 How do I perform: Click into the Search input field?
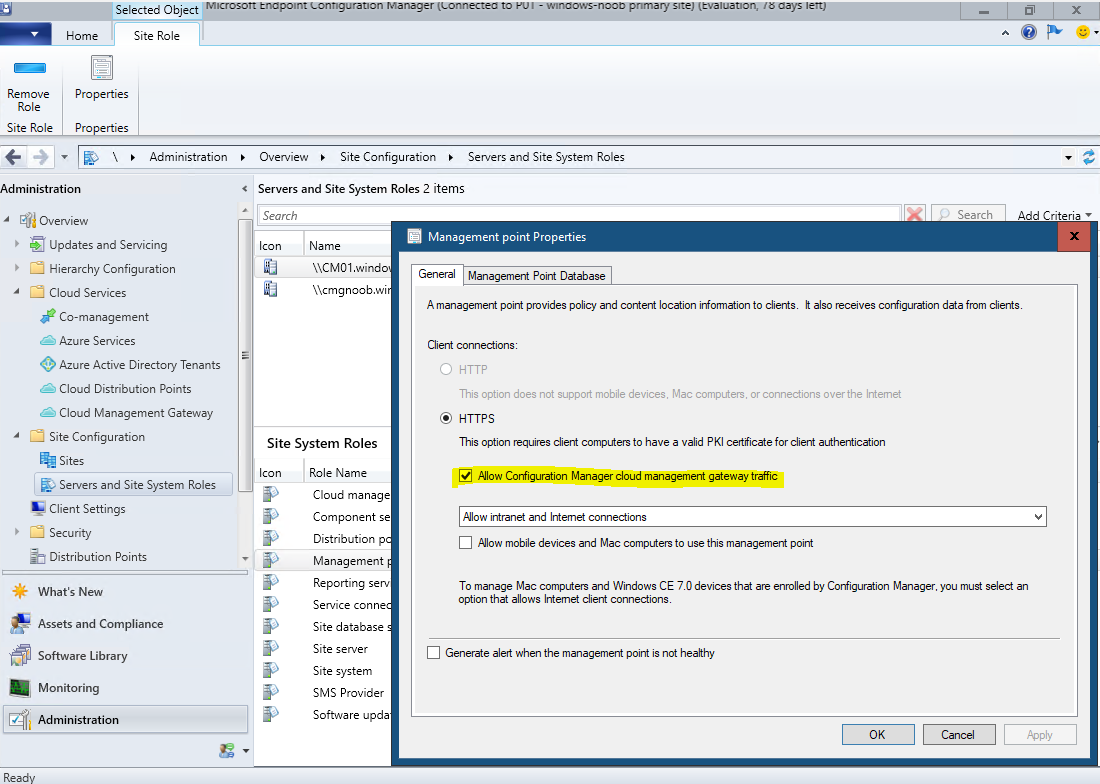coord(579,215)
